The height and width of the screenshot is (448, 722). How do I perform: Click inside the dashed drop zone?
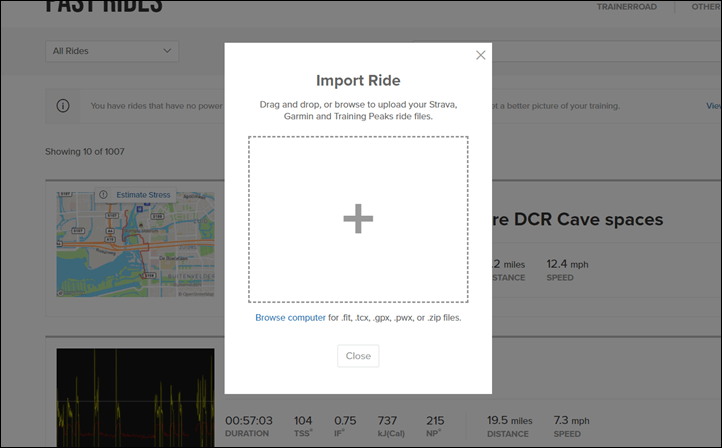(x=358, y=219)
